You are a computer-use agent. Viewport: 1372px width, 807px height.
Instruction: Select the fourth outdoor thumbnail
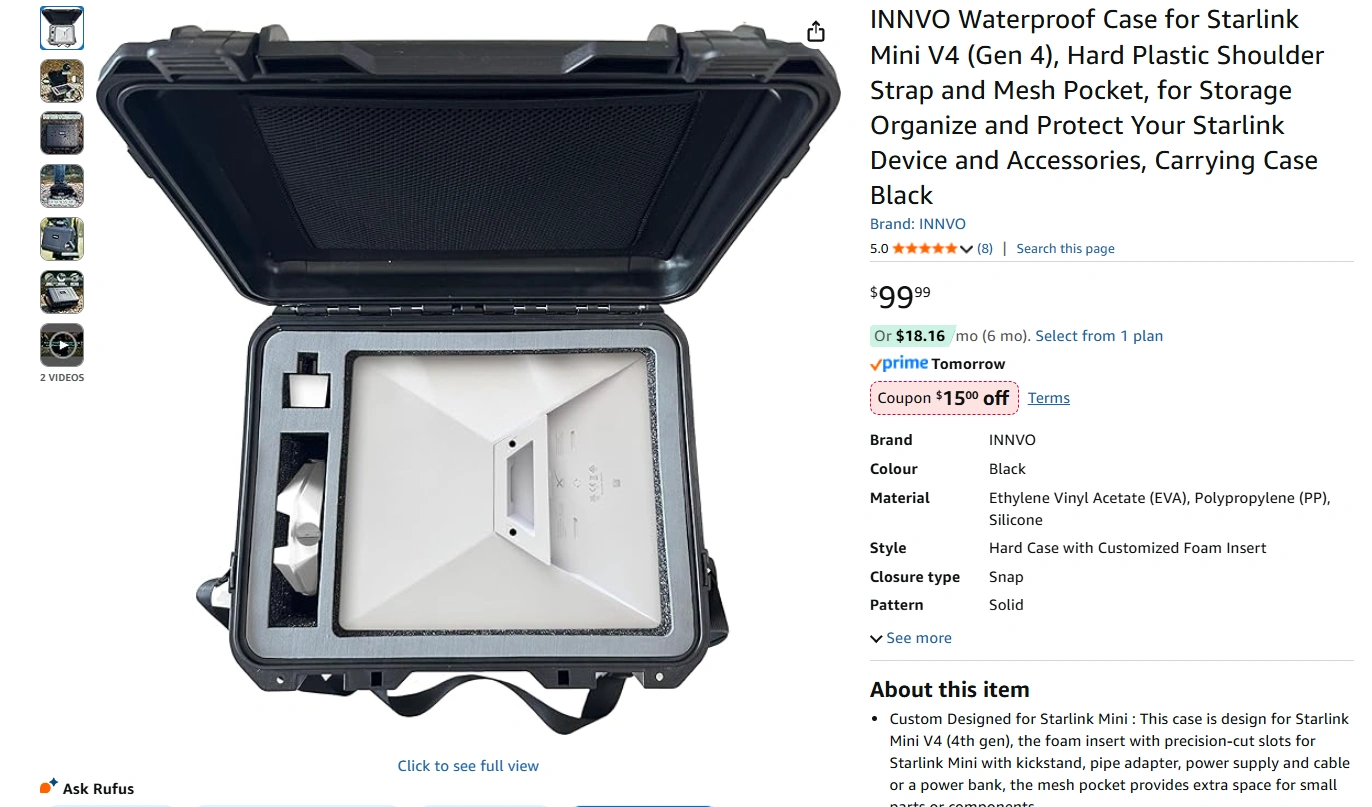click(x=62, y=186)
